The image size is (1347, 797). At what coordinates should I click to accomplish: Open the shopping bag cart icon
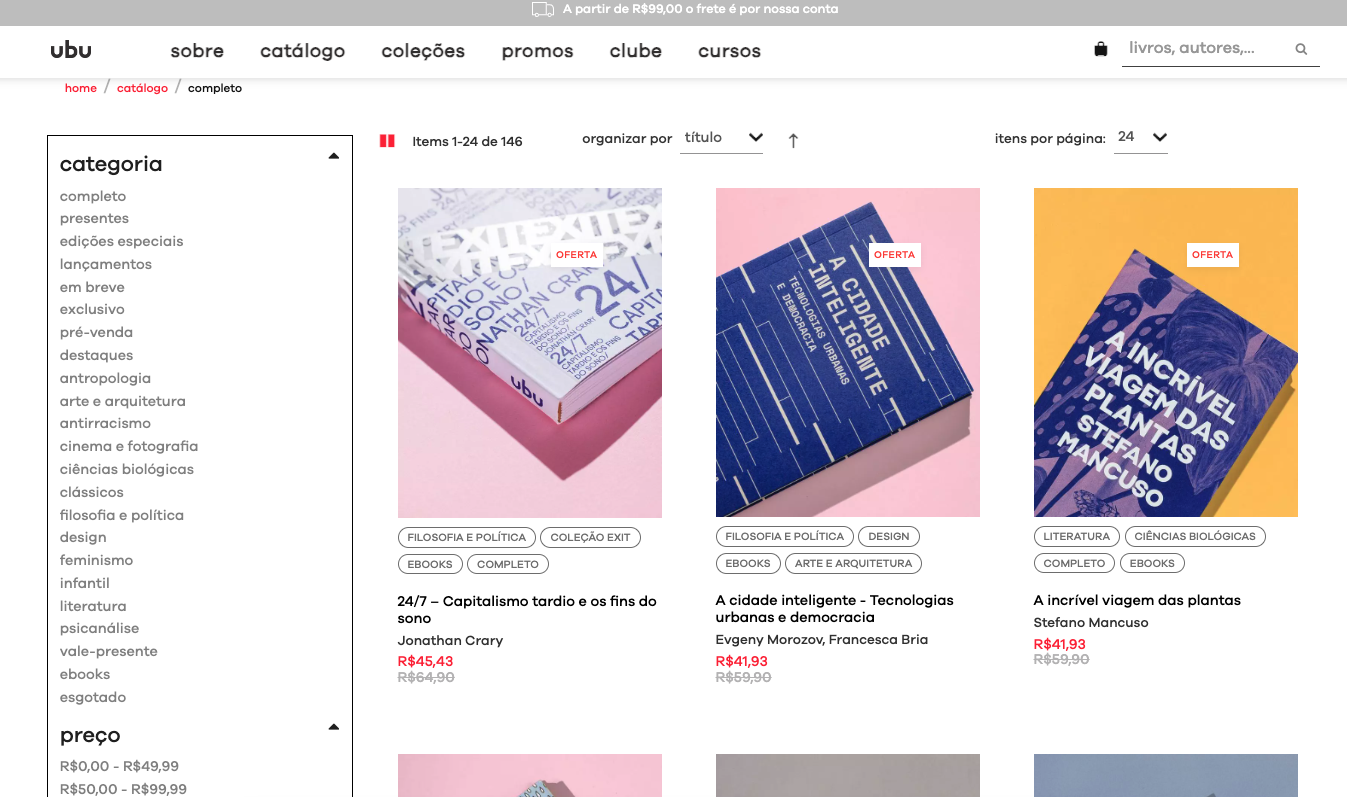[1101, 49]
